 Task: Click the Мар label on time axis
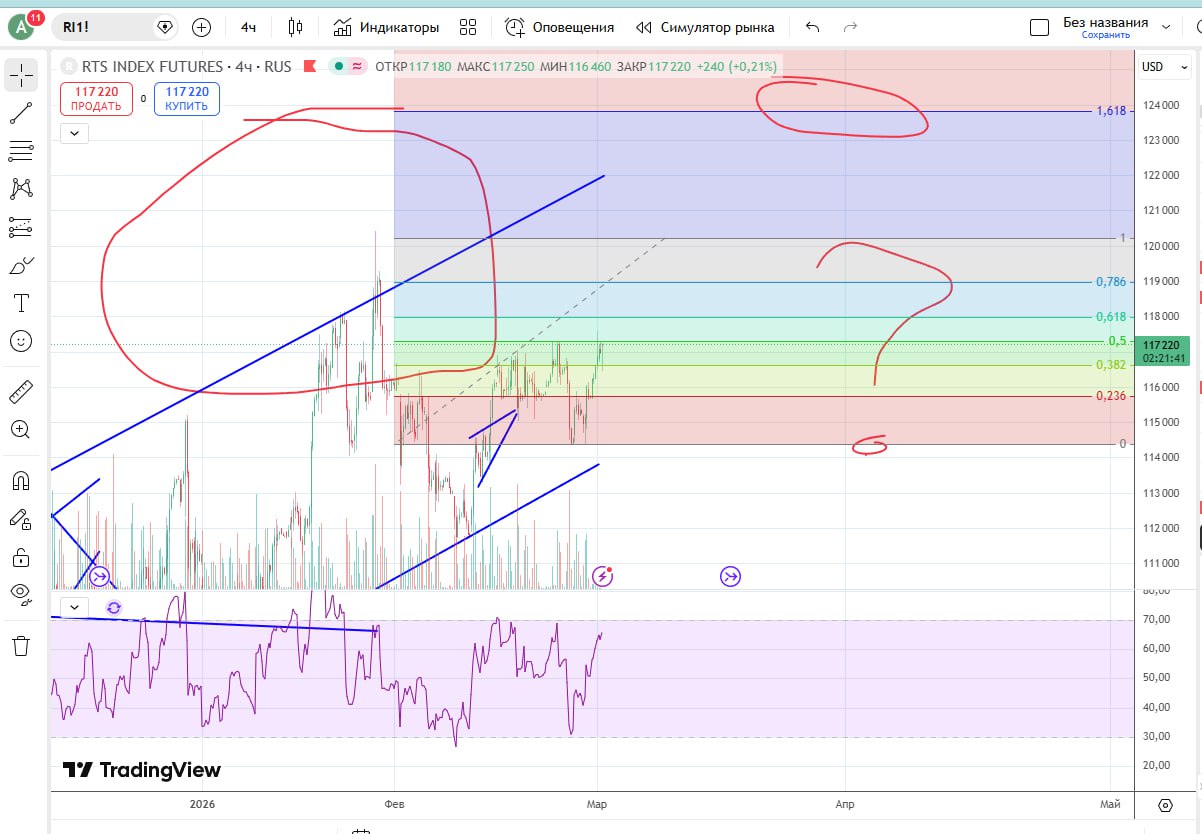[x=596, y=803]
